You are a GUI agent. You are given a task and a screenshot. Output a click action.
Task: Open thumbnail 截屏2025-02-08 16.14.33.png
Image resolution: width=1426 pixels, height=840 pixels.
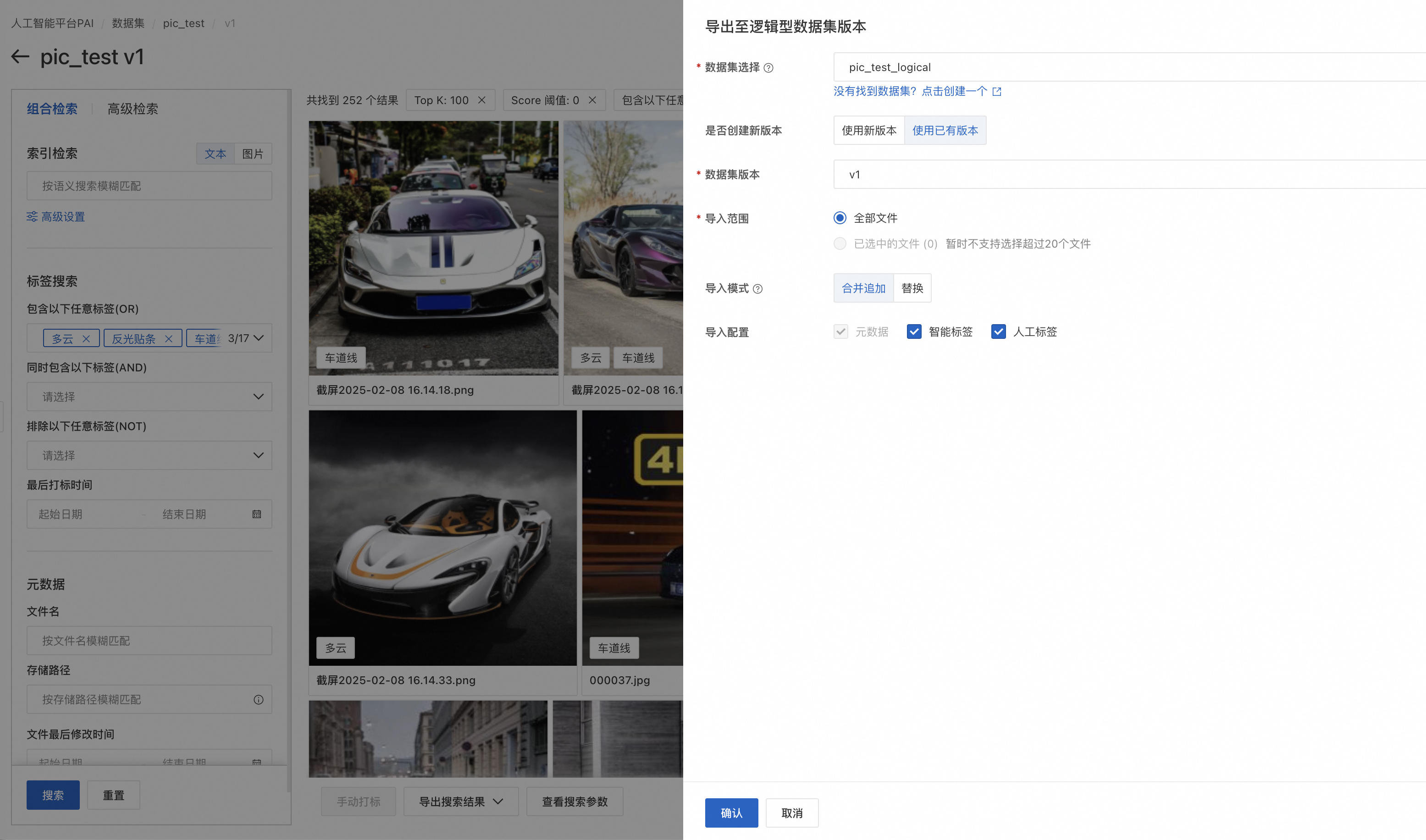[x=442, y=538]
